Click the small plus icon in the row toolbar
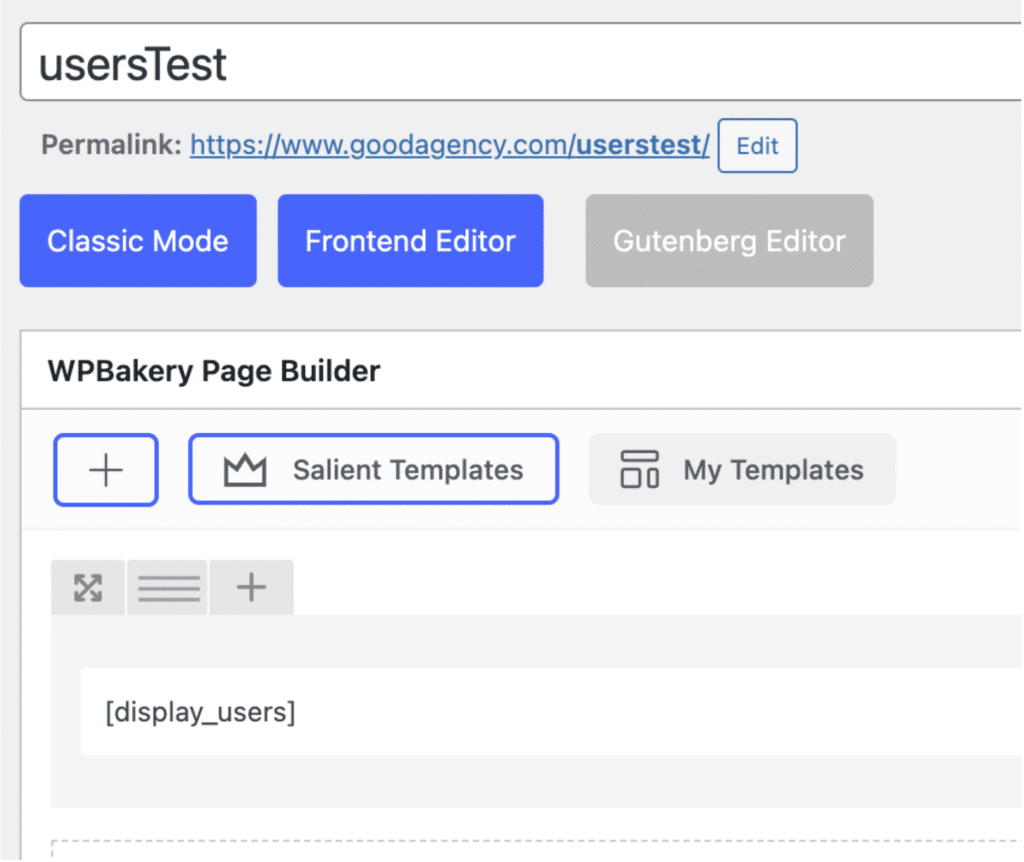Viewport: 1024px width, 862px height. pyautogui.click(x=251, y=587)
